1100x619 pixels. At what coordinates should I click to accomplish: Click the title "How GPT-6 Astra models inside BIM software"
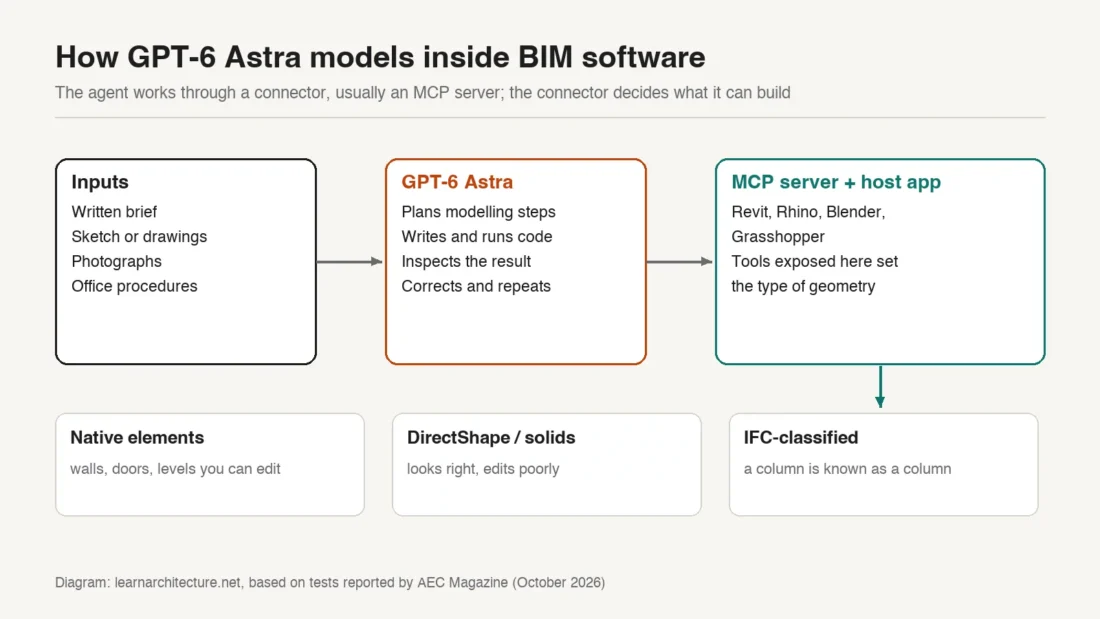[x=380, y=58]
